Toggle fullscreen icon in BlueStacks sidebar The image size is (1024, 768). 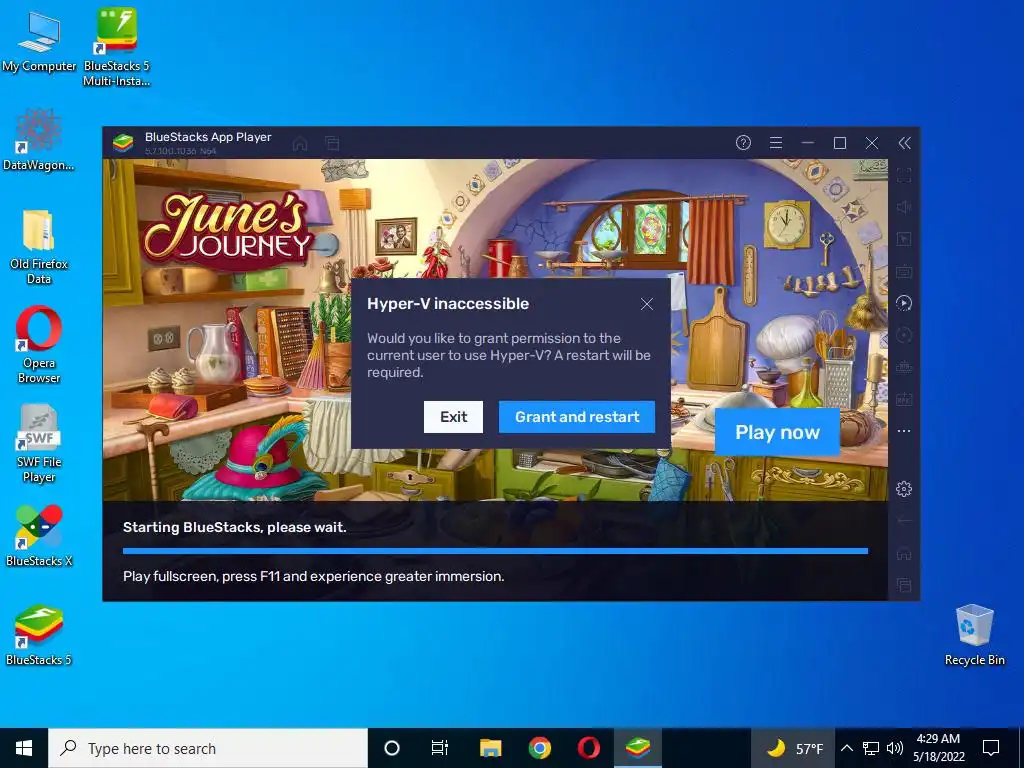[904, 175]
